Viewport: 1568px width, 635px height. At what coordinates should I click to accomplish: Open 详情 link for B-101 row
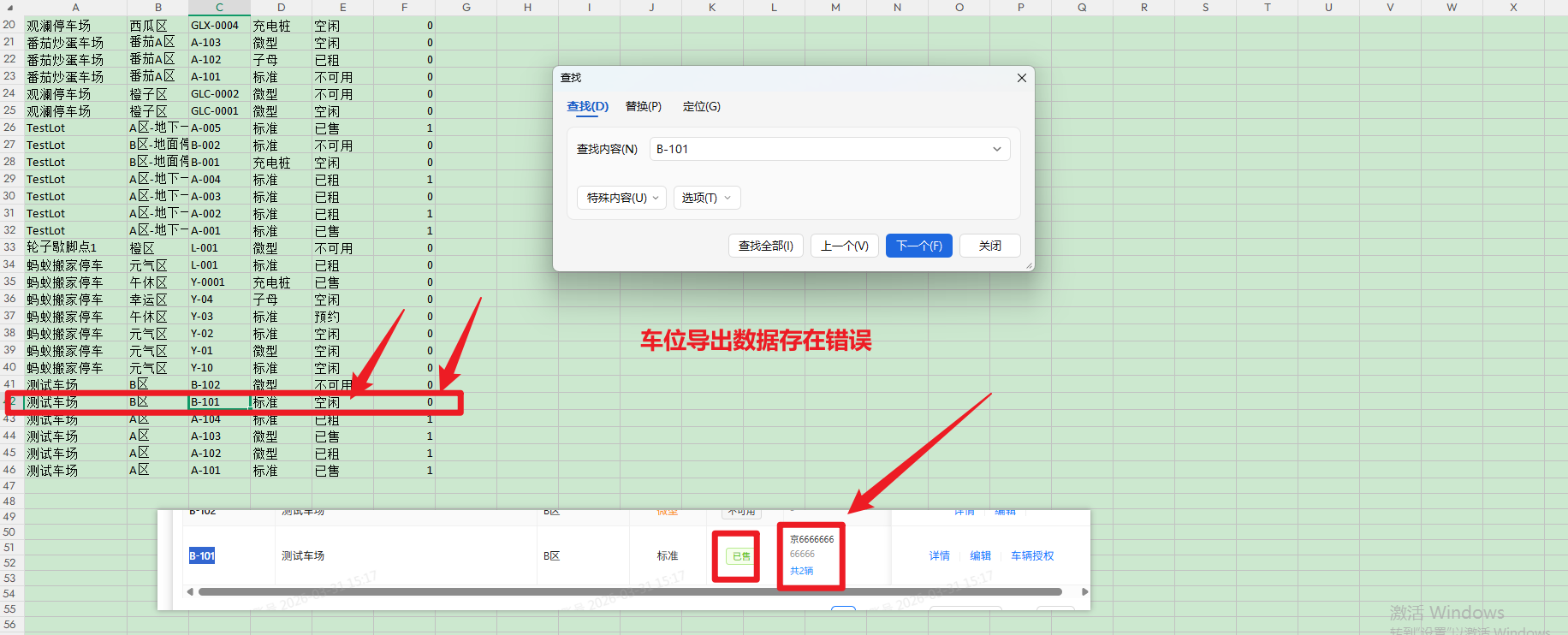940,556
